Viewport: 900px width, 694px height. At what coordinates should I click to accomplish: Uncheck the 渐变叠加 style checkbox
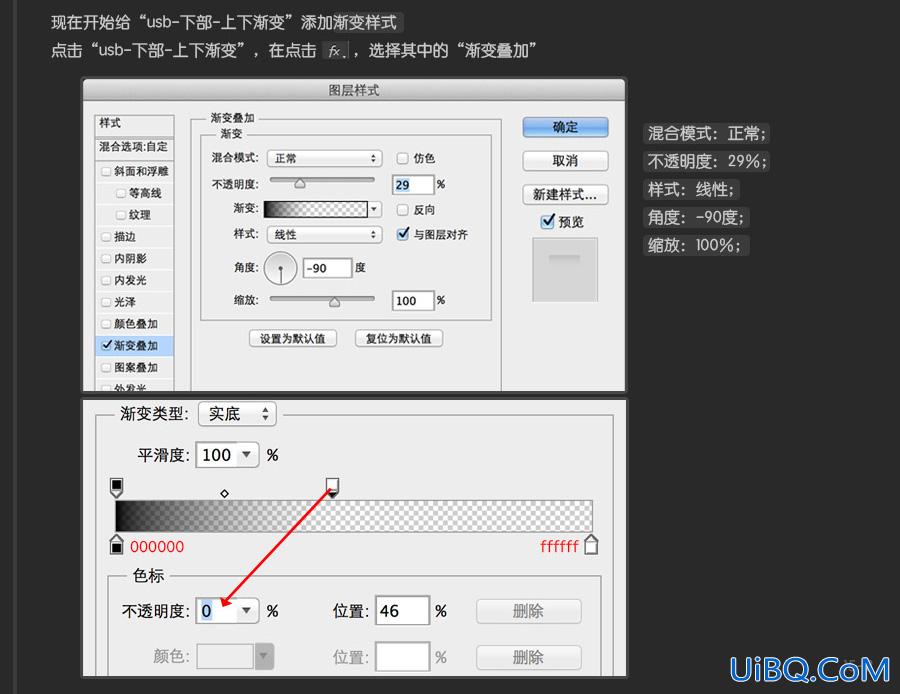[x=106, y=345]
